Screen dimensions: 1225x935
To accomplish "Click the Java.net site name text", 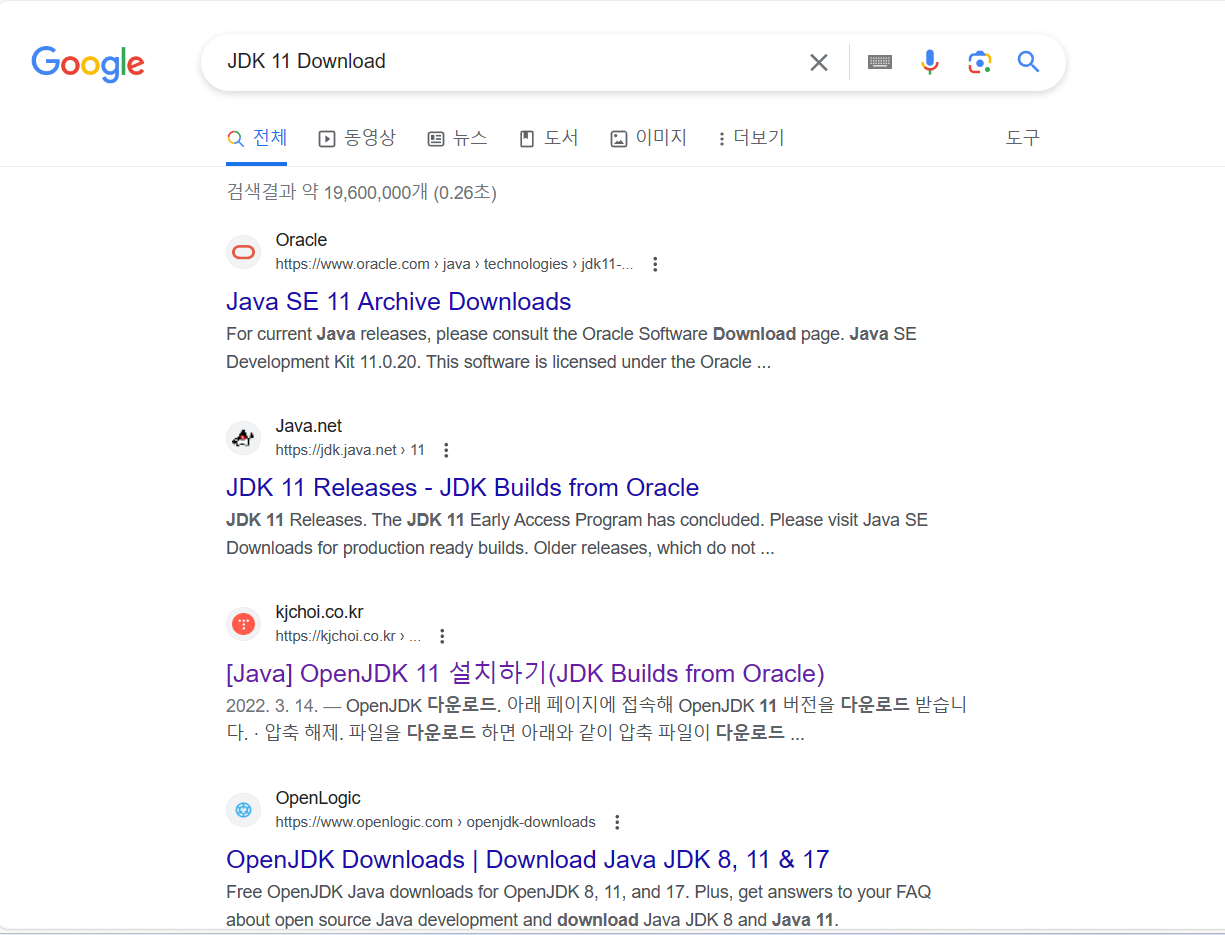I will pos(309,426).
